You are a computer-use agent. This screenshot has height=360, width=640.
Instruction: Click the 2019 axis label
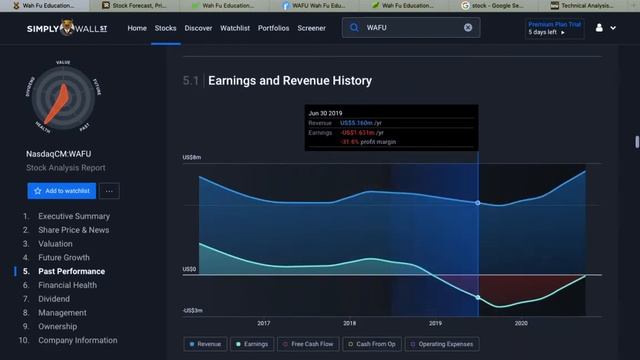point(435,323)
